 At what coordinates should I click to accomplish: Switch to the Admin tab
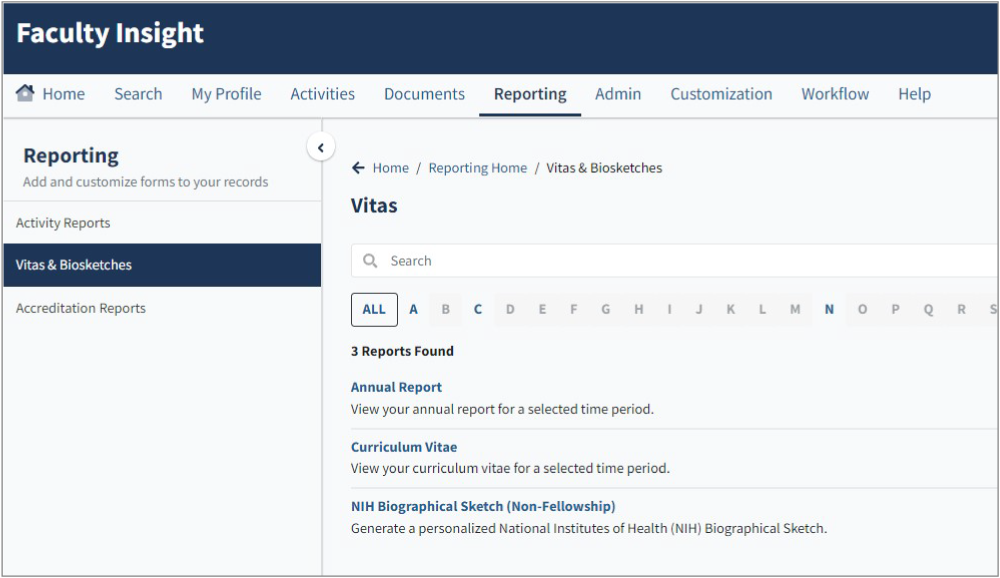pyautogui.click(x=618, y=94)
